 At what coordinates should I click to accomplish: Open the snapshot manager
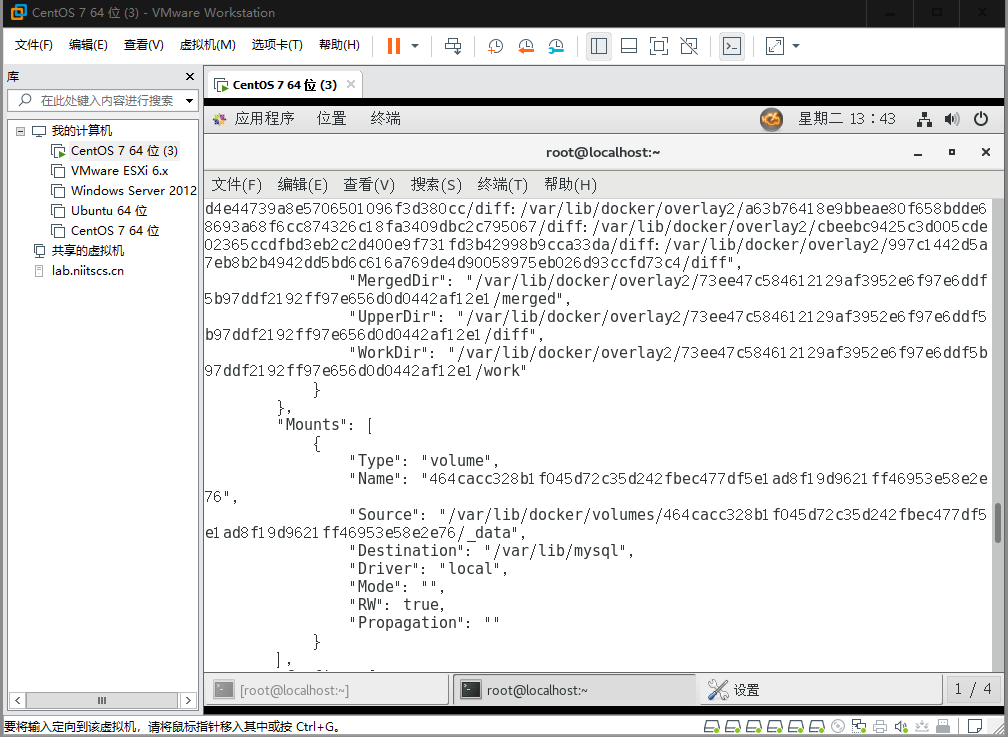click(x=556, y=46)
